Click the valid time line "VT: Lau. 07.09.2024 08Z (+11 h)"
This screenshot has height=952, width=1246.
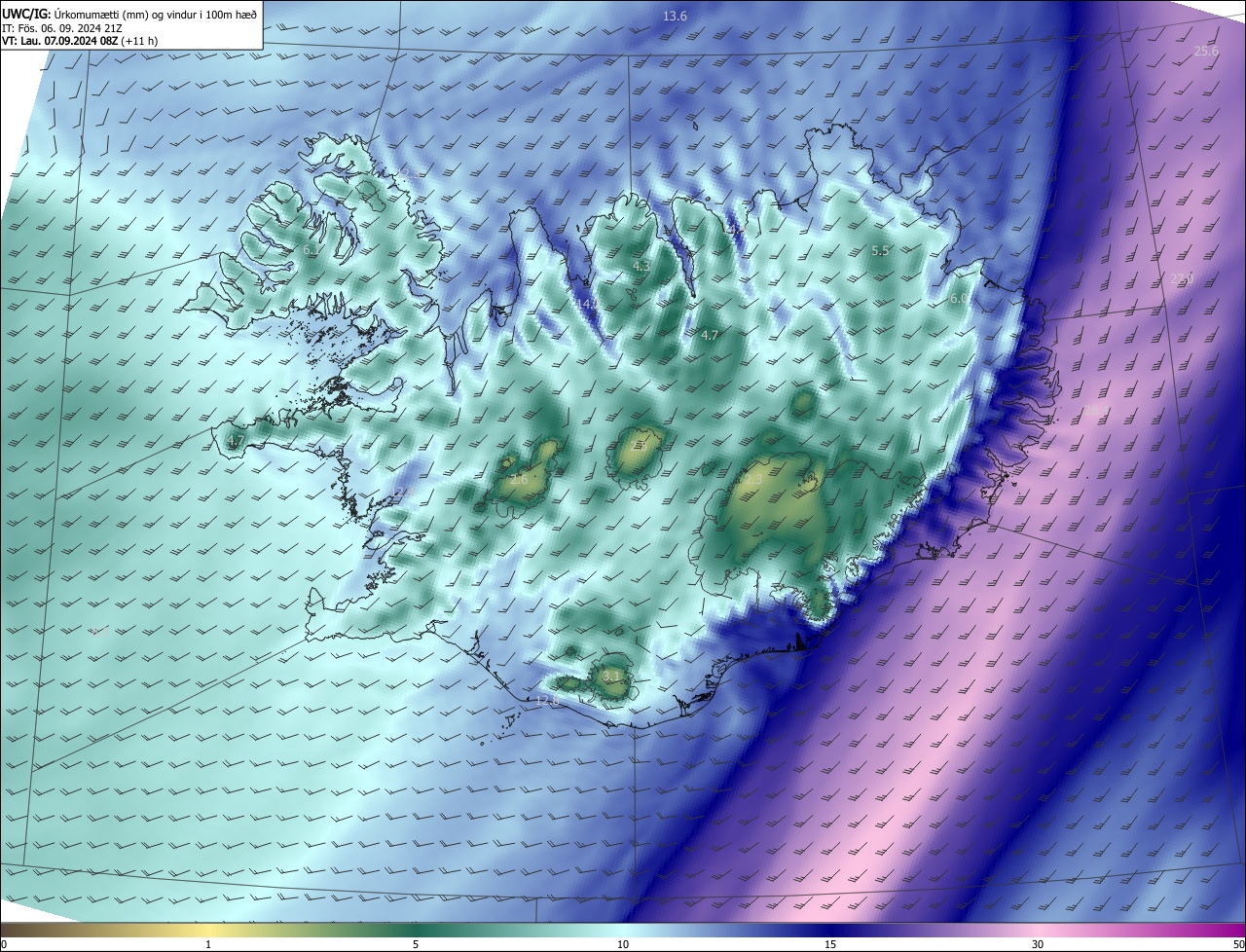pos(80,42)
